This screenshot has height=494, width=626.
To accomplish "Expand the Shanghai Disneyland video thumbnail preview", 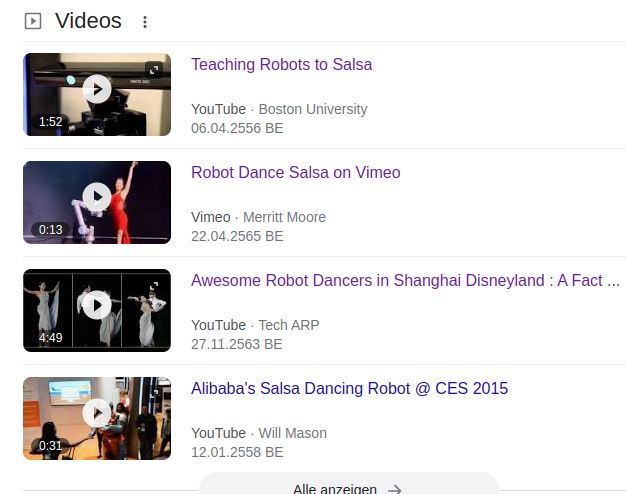I will [154, 286].
